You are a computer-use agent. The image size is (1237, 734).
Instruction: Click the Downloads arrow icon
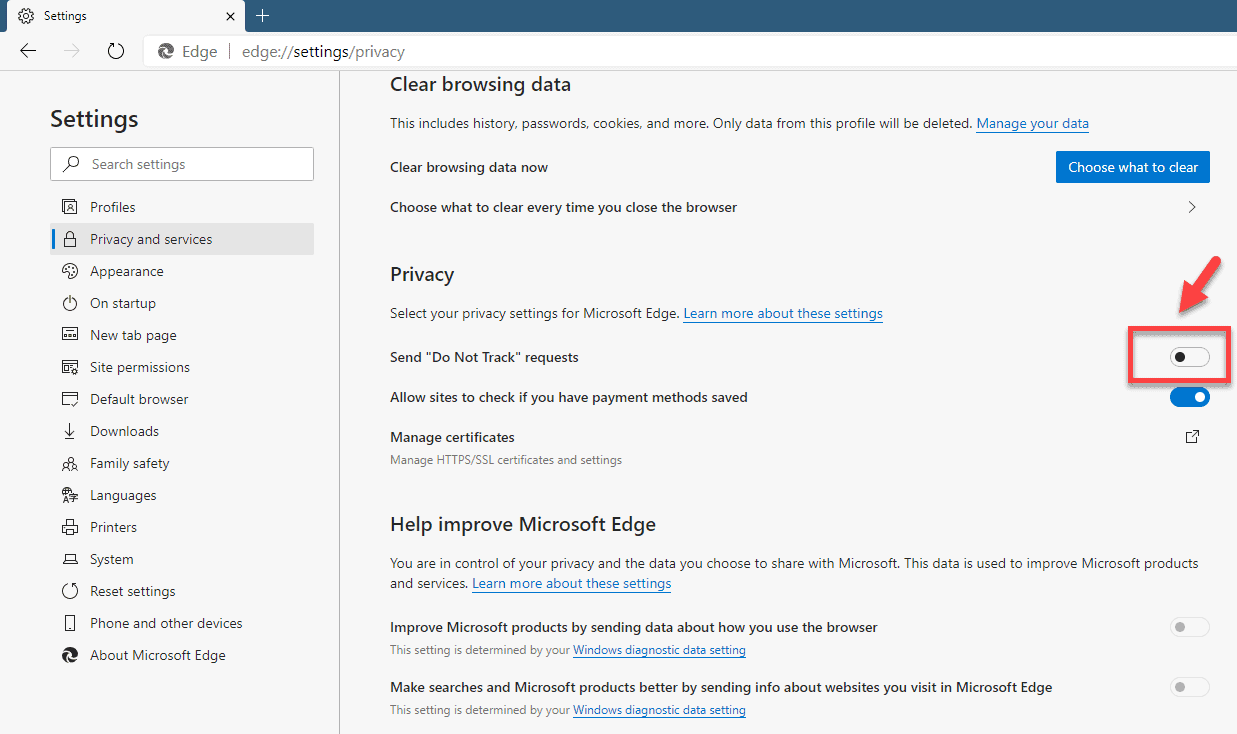point(70,431)
